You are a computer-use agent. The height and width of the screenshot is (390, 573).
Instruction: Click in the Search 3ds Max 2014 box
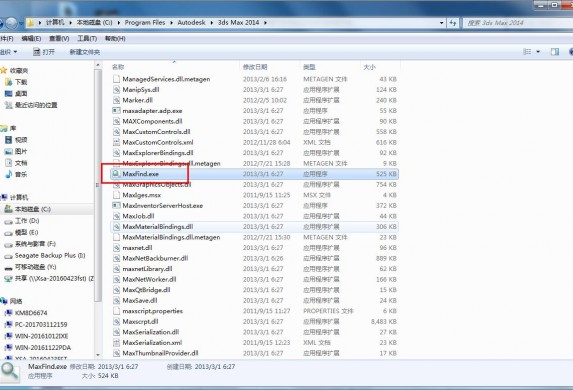518,23
